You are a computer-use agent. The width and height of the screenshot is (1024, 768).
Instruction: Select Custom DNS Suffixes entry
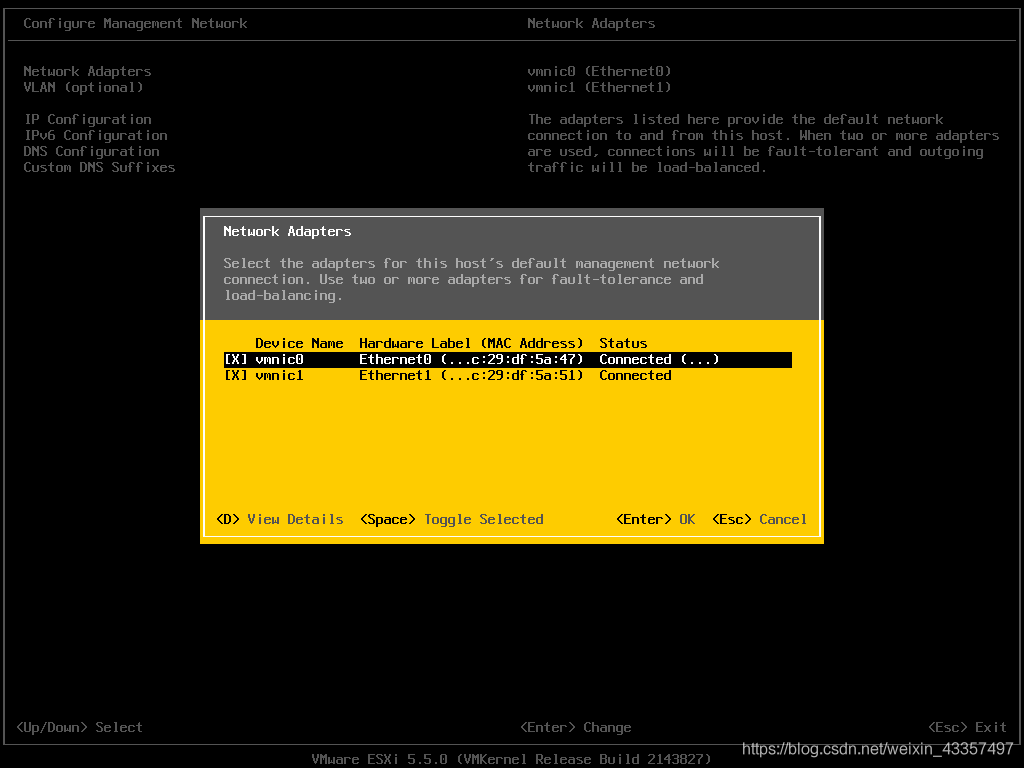[x=99, y=168]
